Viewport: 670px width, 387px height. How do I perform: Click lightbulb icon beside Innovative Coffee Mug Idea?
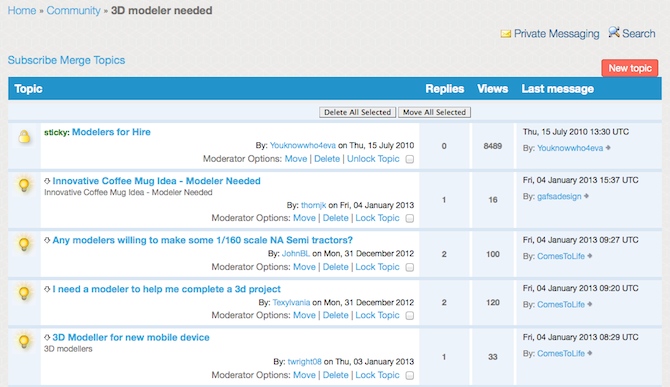(x=24, y=185)
